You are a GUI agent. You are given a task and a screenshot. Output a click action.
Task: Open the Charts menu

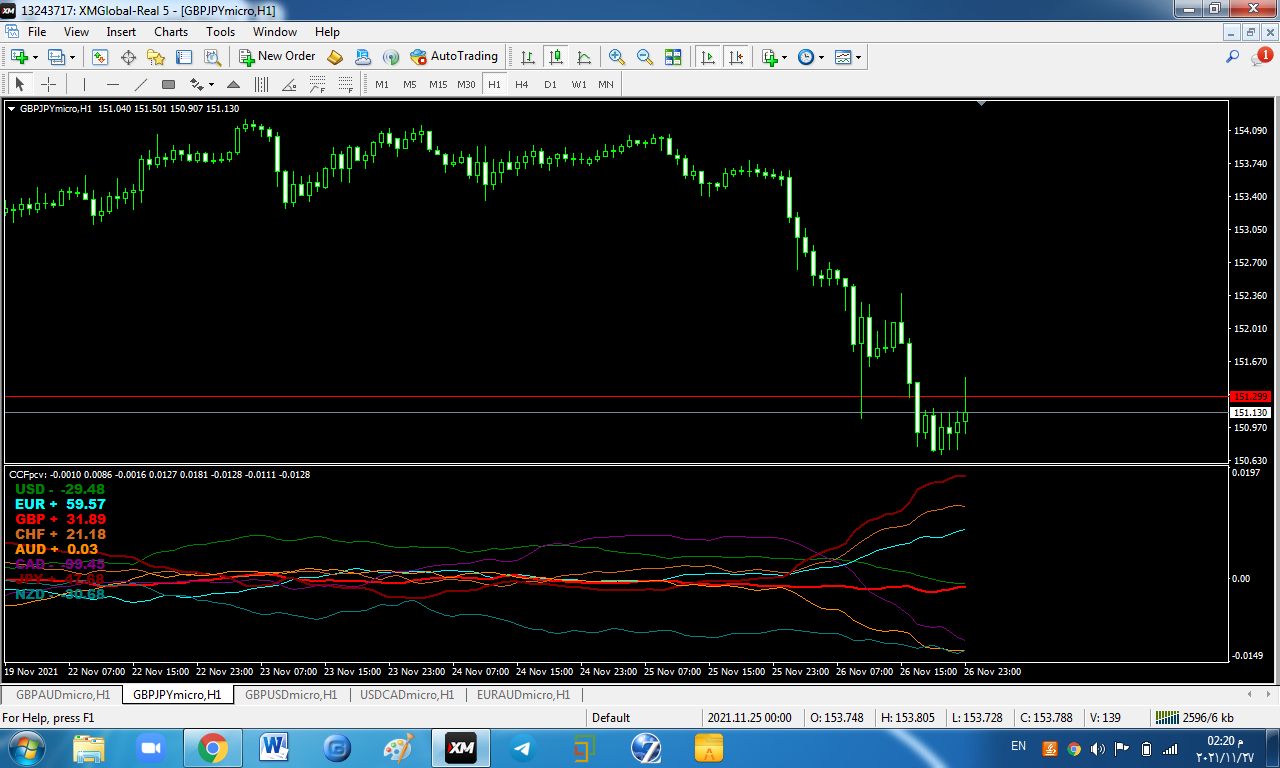pos(171,32)
